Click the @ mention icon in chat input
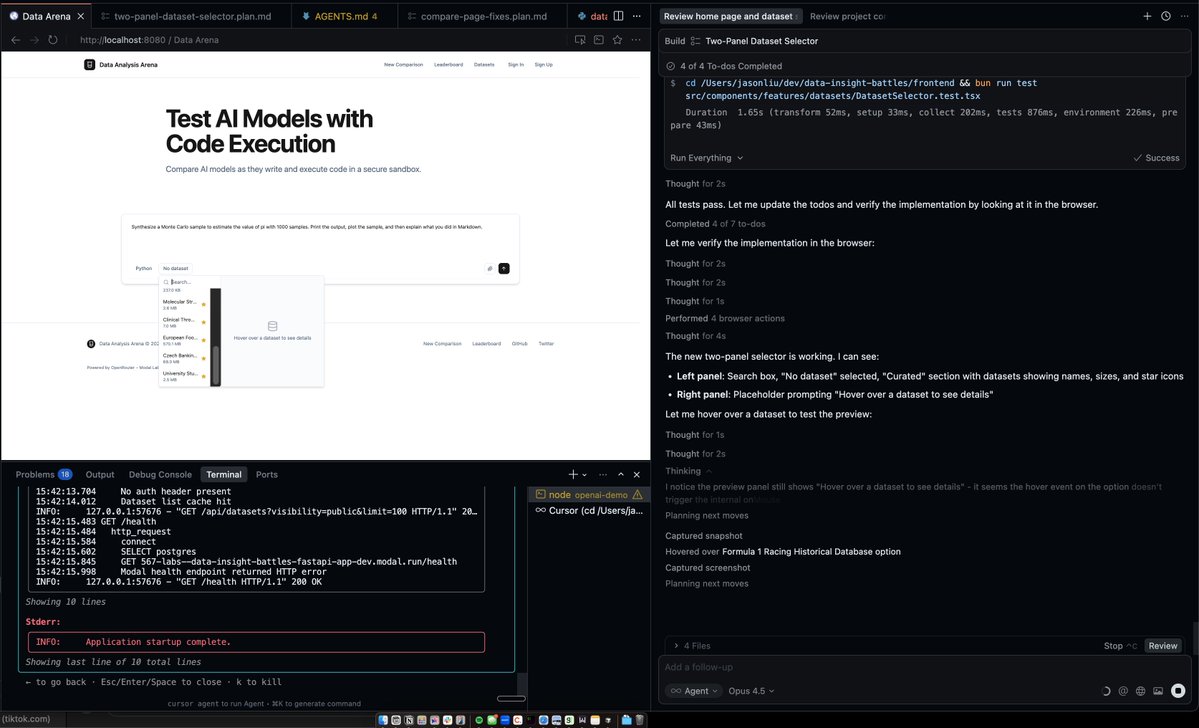Screen dimensions: 1199x728 coord(1123,691)
